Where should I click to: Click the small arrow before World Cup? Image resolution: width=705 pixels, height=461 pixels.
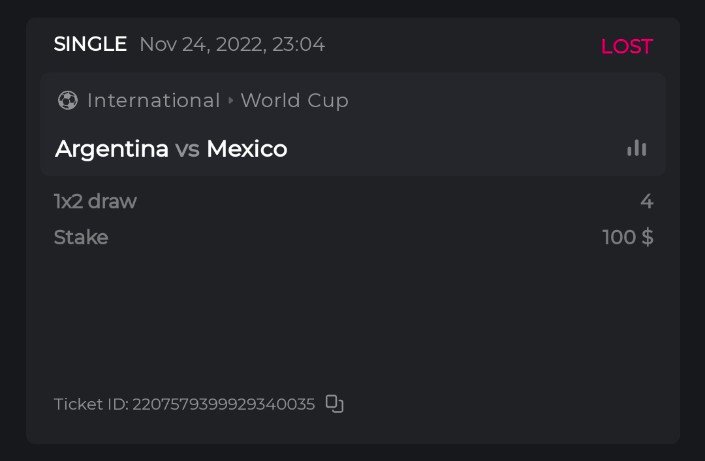(230, 101)
